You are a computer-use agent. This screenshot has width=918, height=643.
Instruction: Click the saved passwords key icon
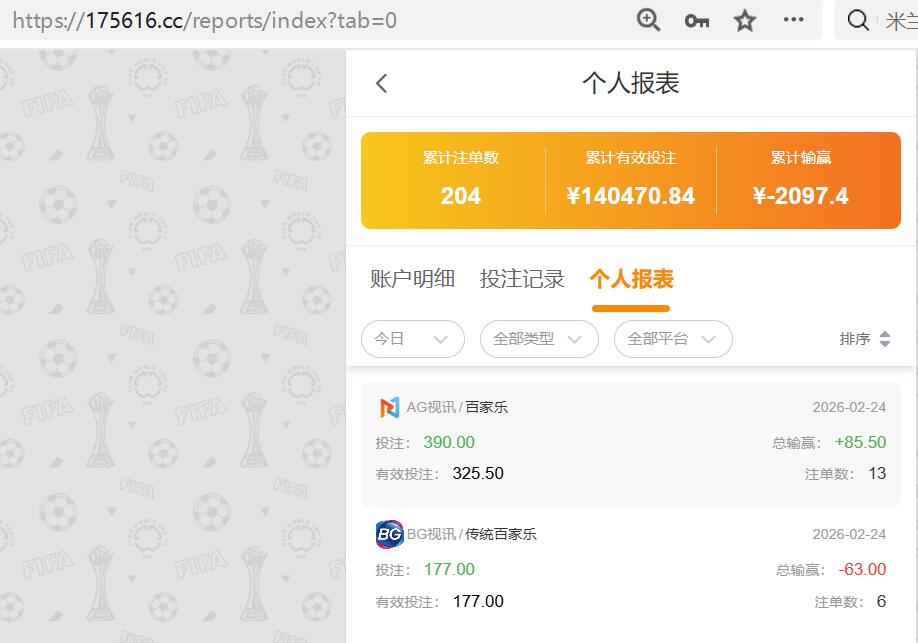tap(696, 19)
